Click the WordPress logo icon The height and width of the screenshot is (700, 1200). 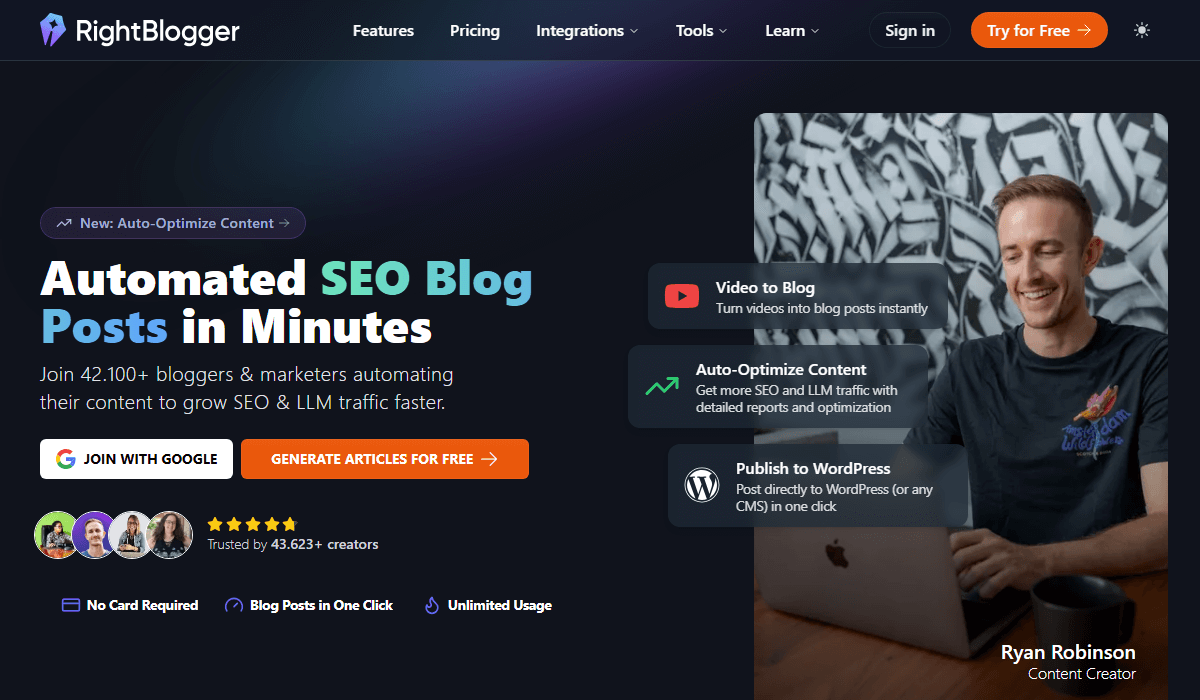click(x=702, y=486)
